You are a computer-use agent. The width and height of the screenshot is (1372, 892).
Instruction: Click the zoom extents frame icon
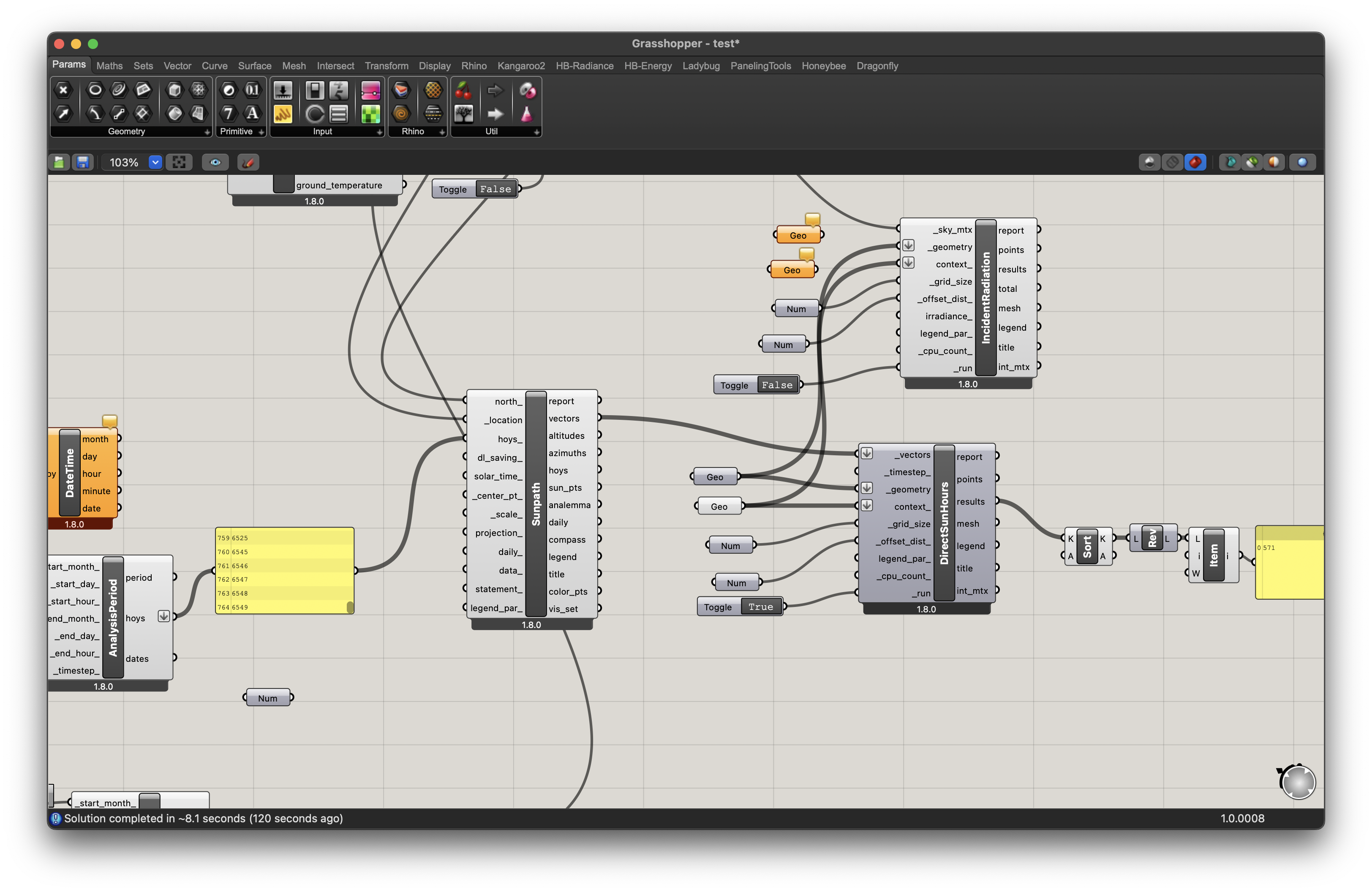[179, 163]
